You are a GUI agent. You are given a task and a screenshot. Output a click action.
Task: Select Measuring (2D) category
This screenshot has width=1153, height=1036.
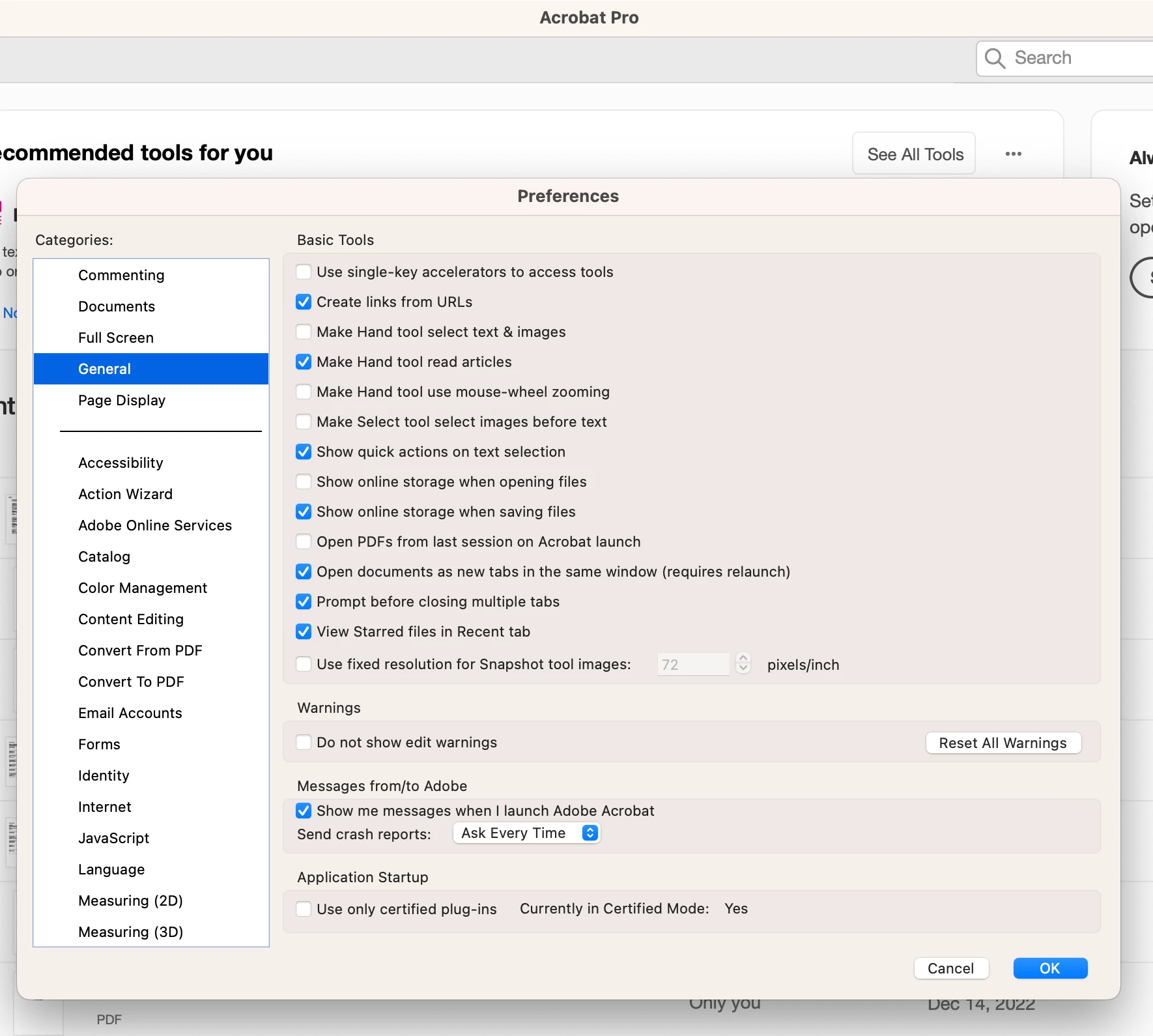tap(151, 900)
